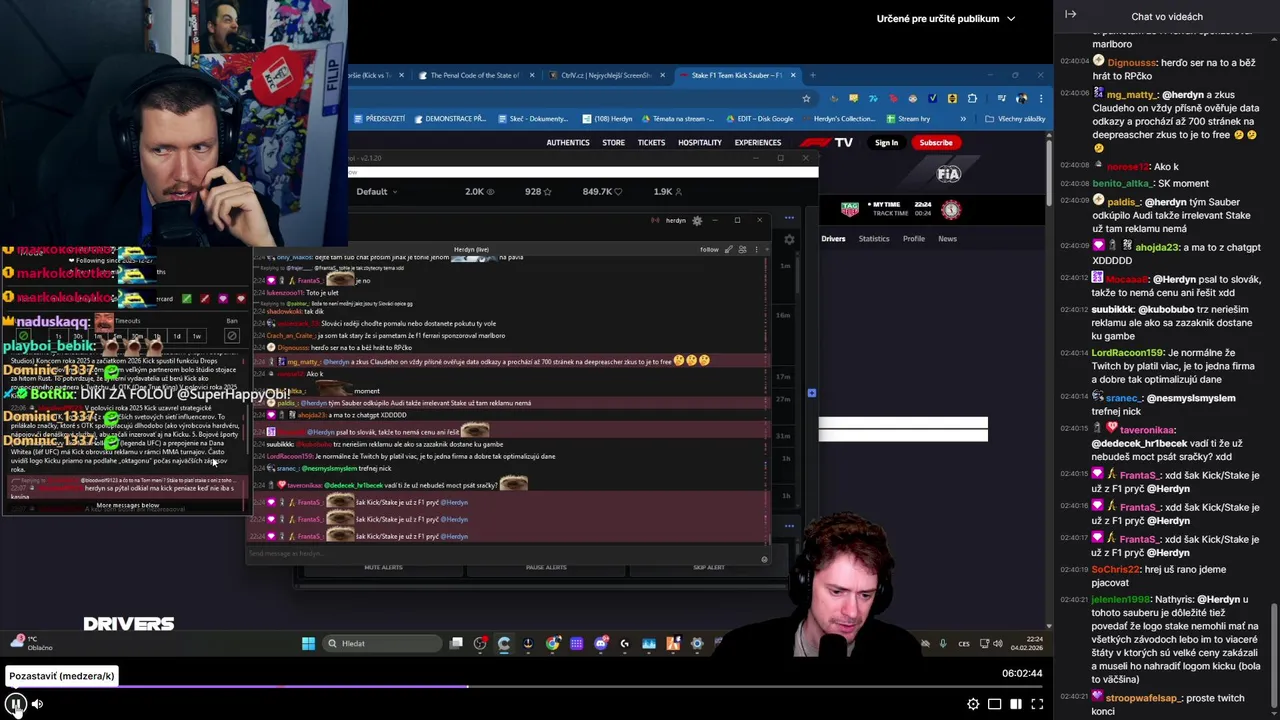
Task: Open Chrome from the Windows taskbar
Action: (552, 643)
